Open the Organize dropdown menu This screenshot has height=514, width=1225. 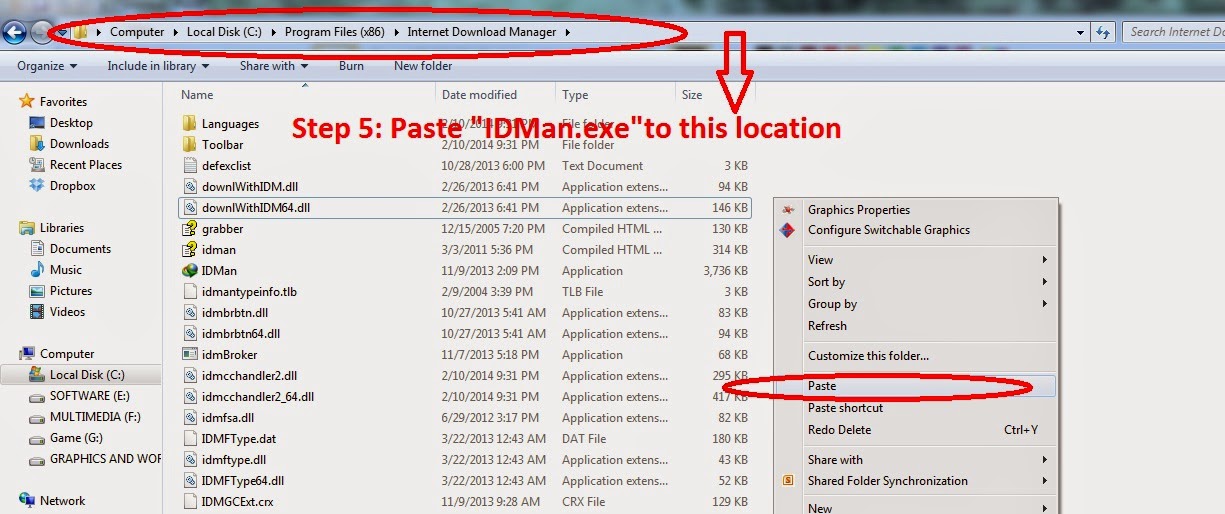click(x=46, y=66)
